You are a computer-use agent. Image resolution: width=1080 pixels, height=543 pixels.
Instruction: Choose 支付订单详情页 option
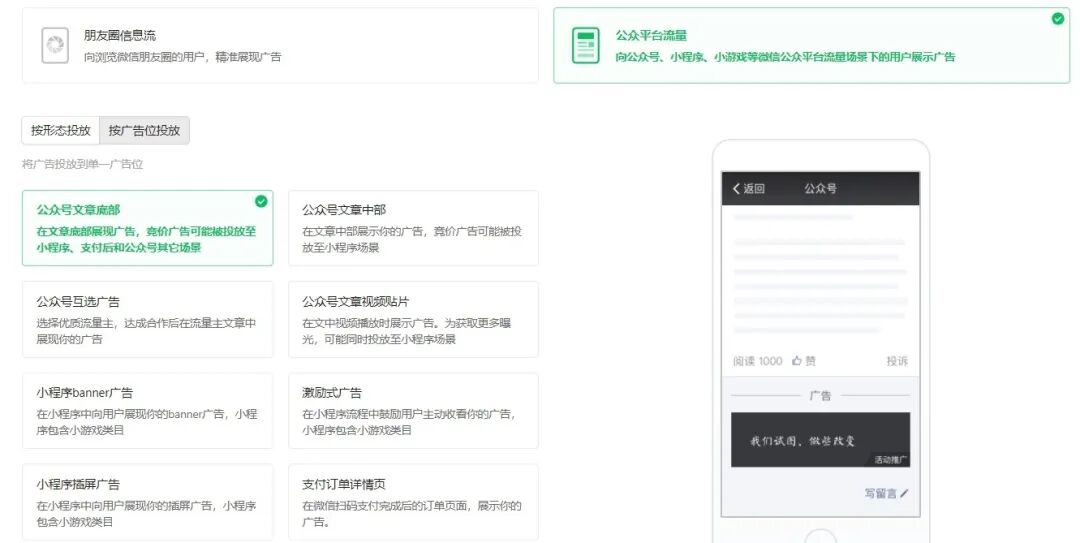pyautogui.click(x=413, y=502)
